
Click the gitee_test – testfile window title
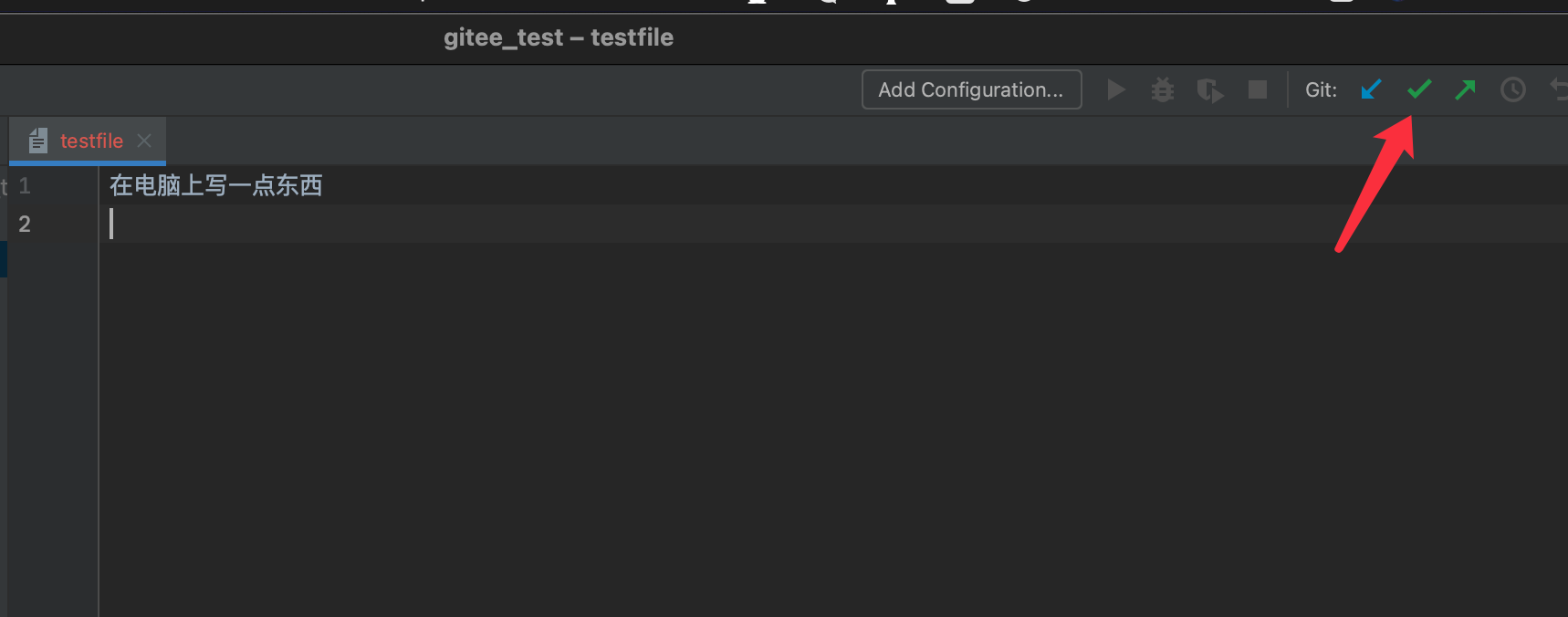pyautogui.click(x=558, y=37)
